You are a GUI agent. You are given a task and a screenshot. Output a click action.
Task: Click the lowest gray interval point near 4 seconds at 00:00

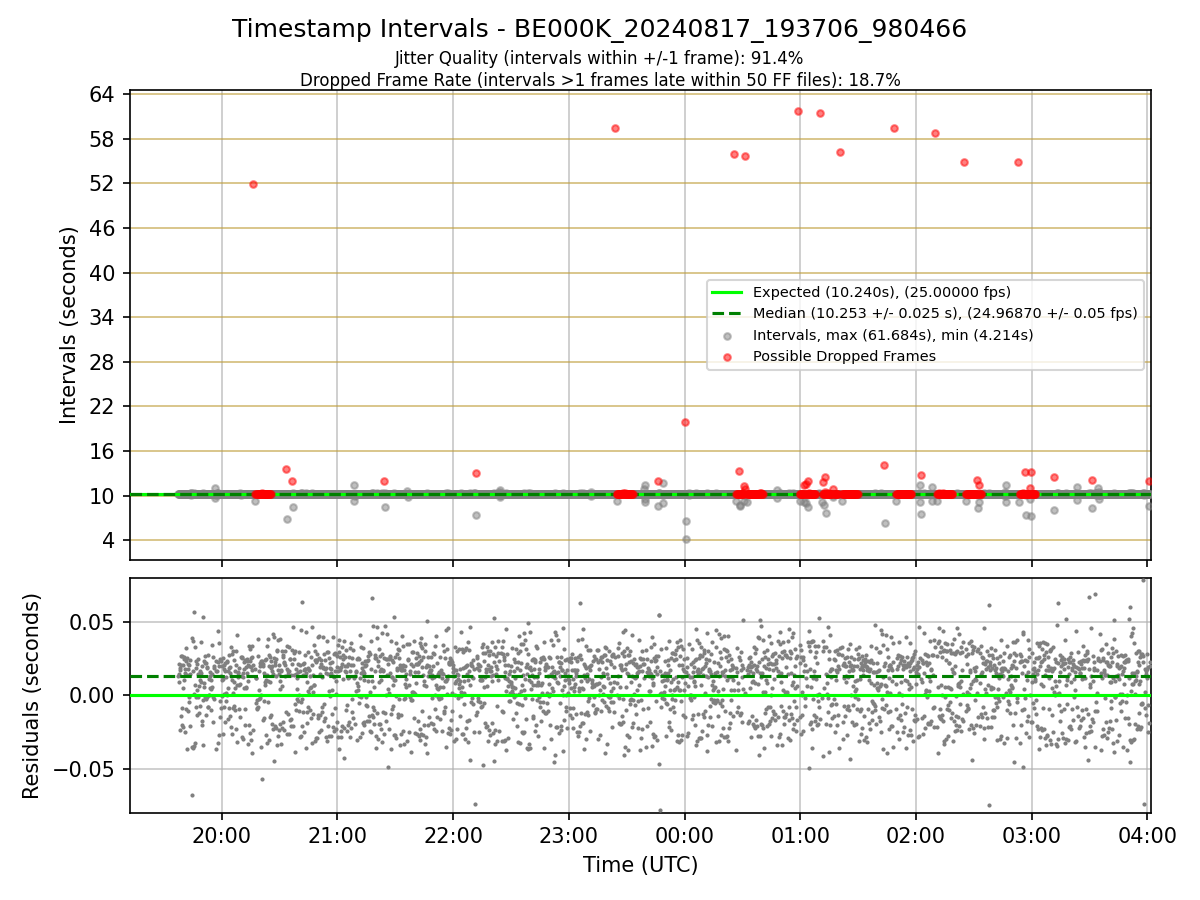686,539
